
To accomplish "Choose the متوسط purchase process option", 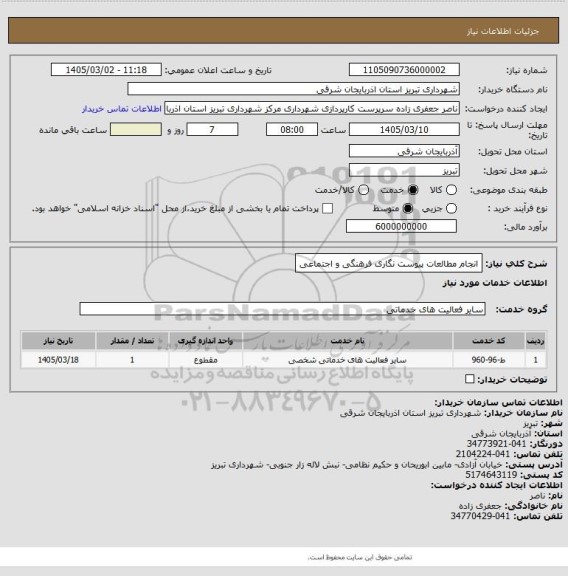I will [x=408, y=209].
